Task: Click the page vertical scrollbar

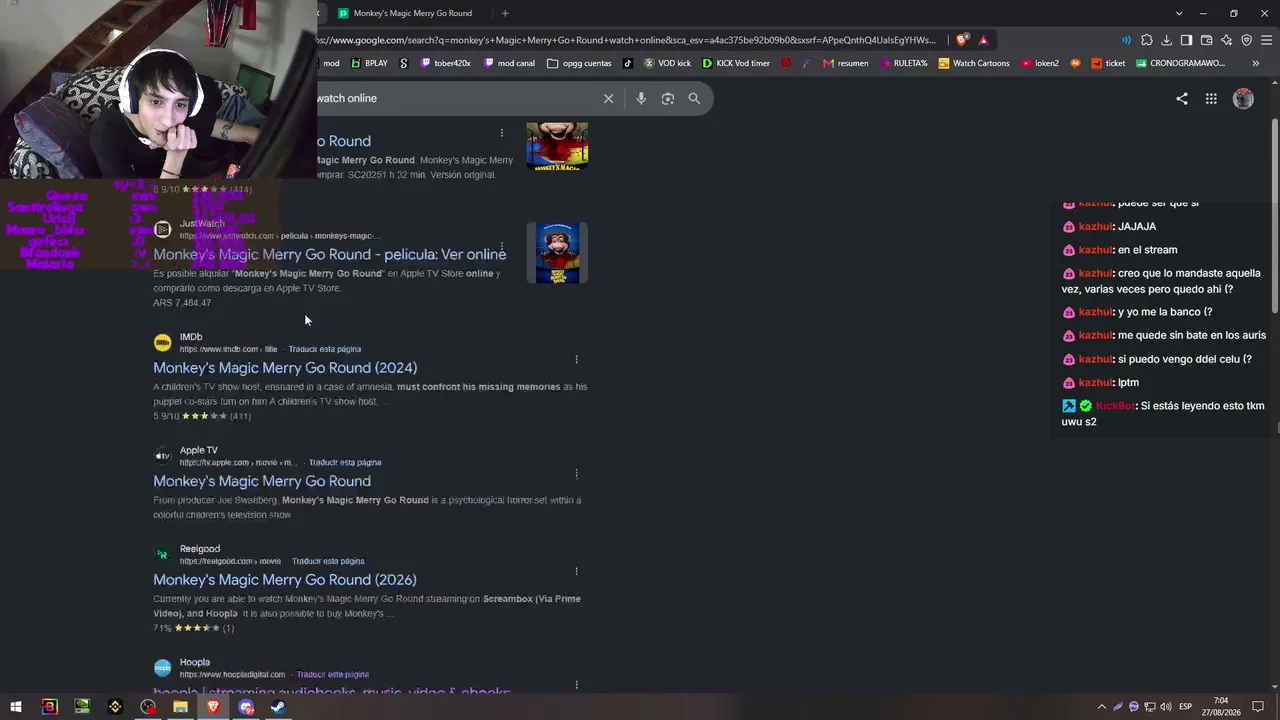Action: (x=1274, y=215)
